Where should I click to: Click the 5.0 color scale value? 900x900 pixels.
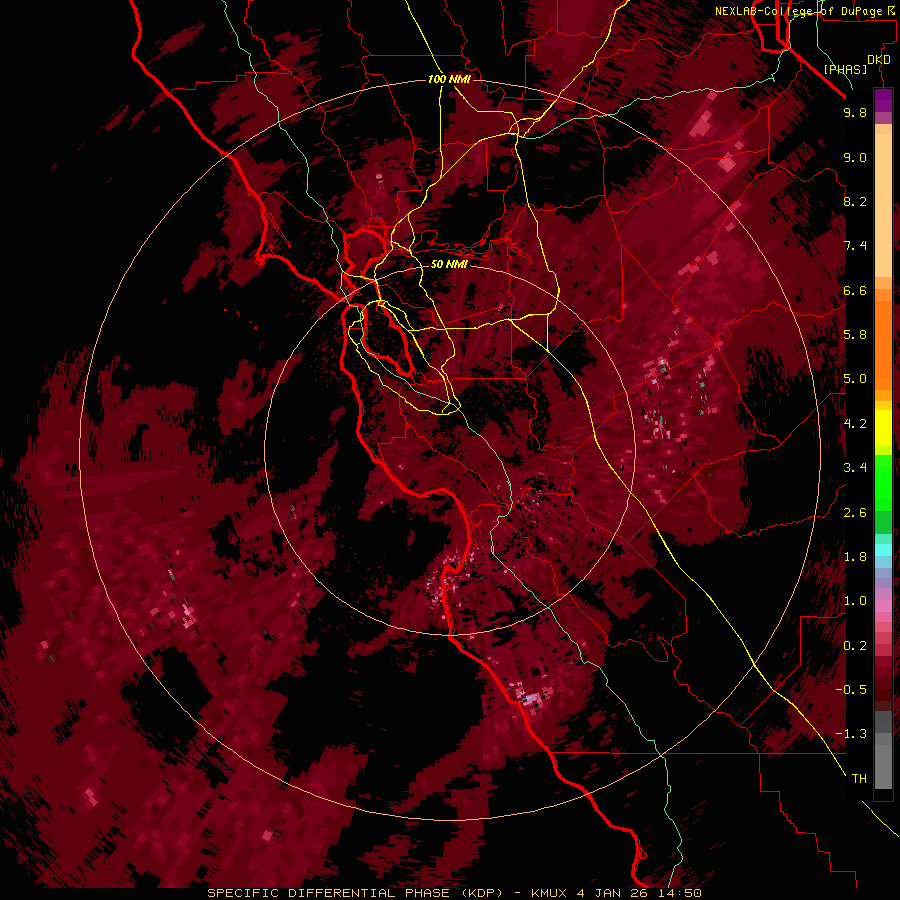pyautogui.click(x=855, y=379)
